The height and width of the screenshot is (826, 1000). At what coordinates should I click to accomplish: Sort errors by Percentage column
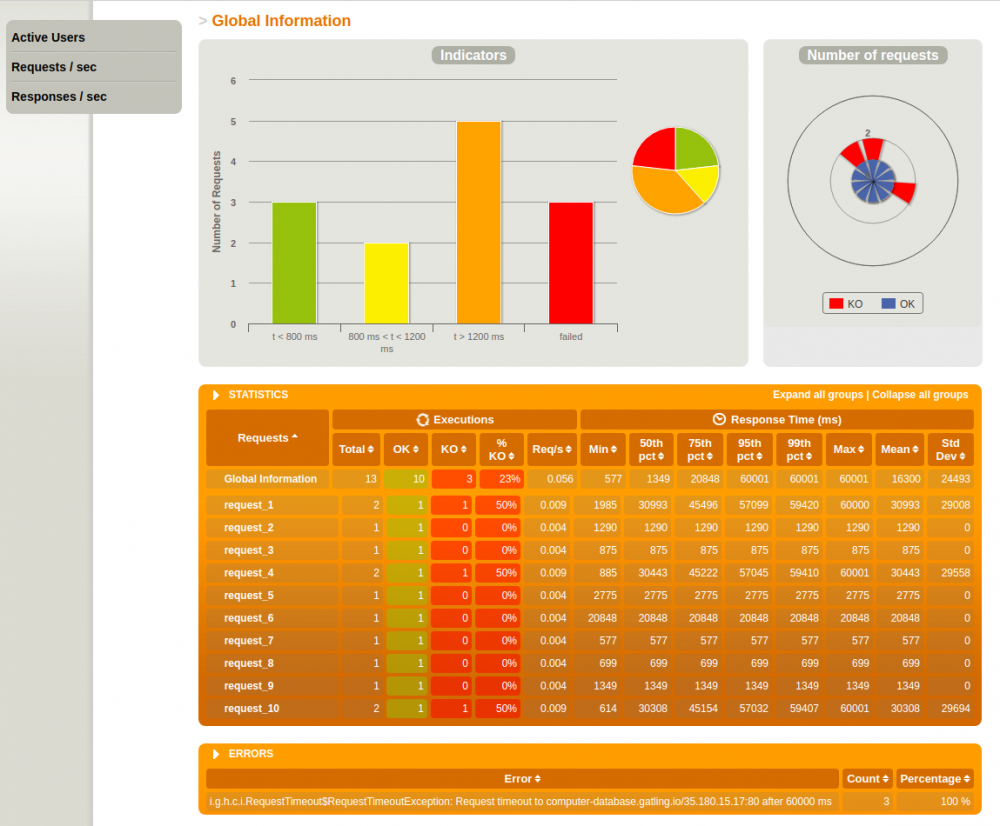point(934,779)
